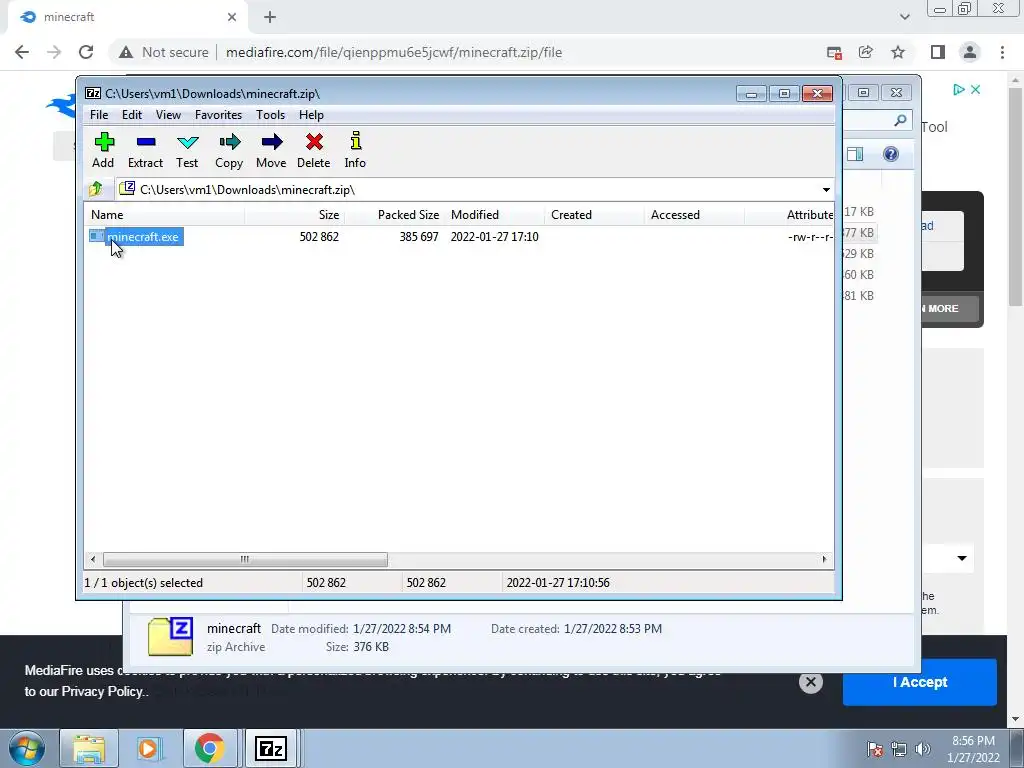The image size is (1024, 768).
Task: Sort by the Name column header
Action: tap(165, 215)
